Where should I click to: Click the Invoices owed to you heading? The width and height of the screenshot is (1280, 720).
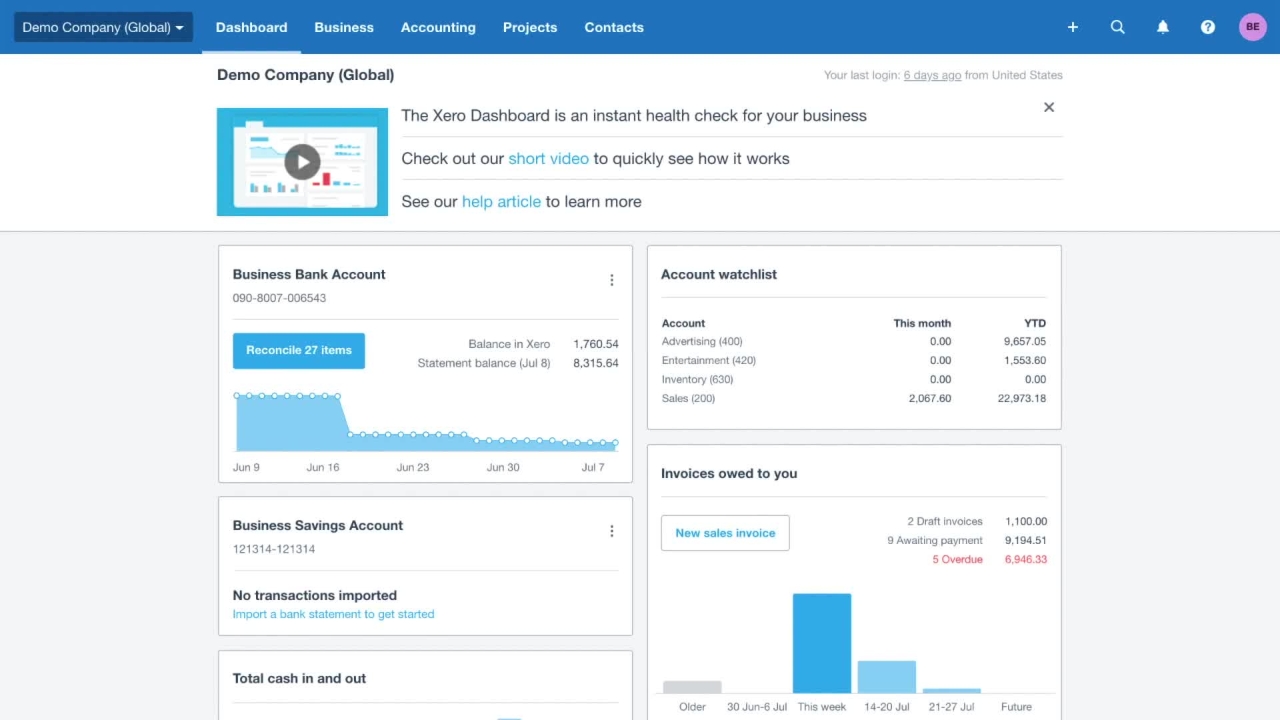(729, 473)
